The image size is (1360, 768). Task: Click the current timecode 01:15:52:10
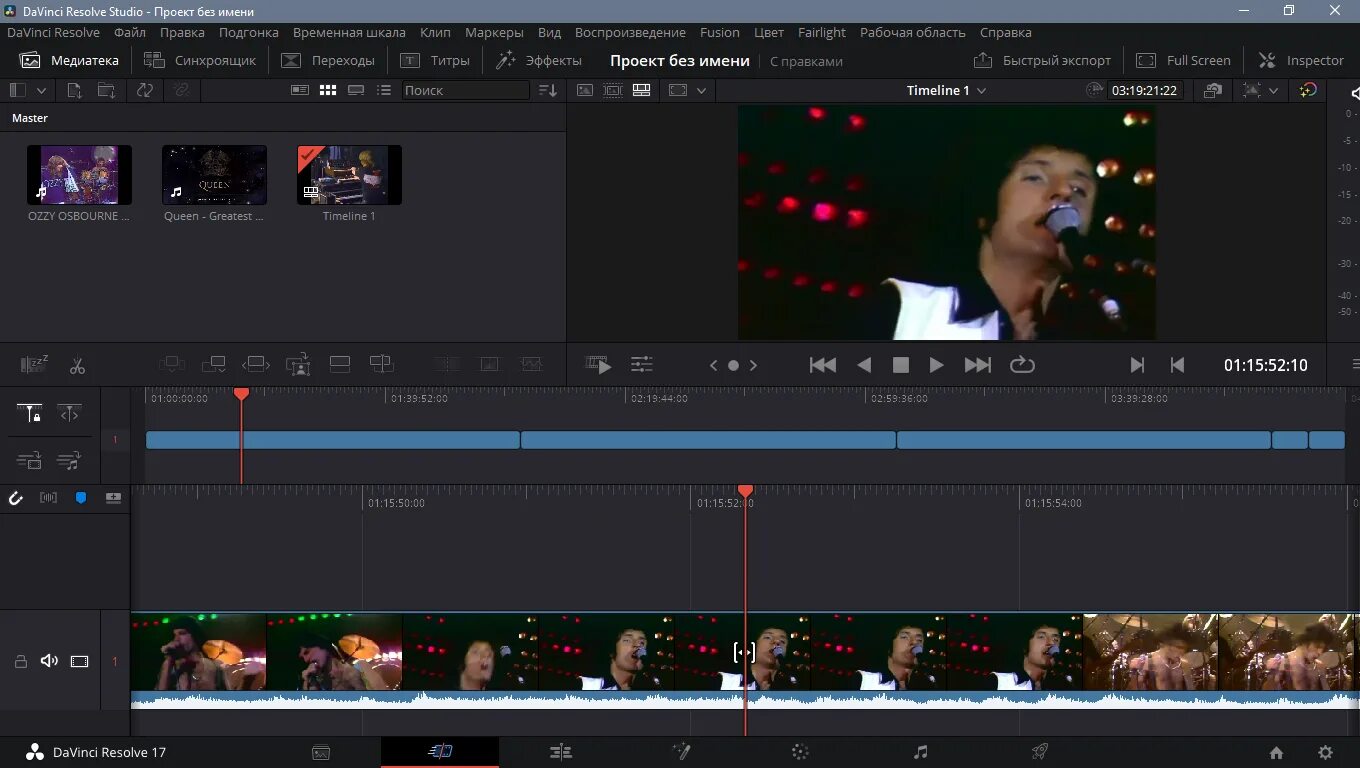pos(1265,365)
